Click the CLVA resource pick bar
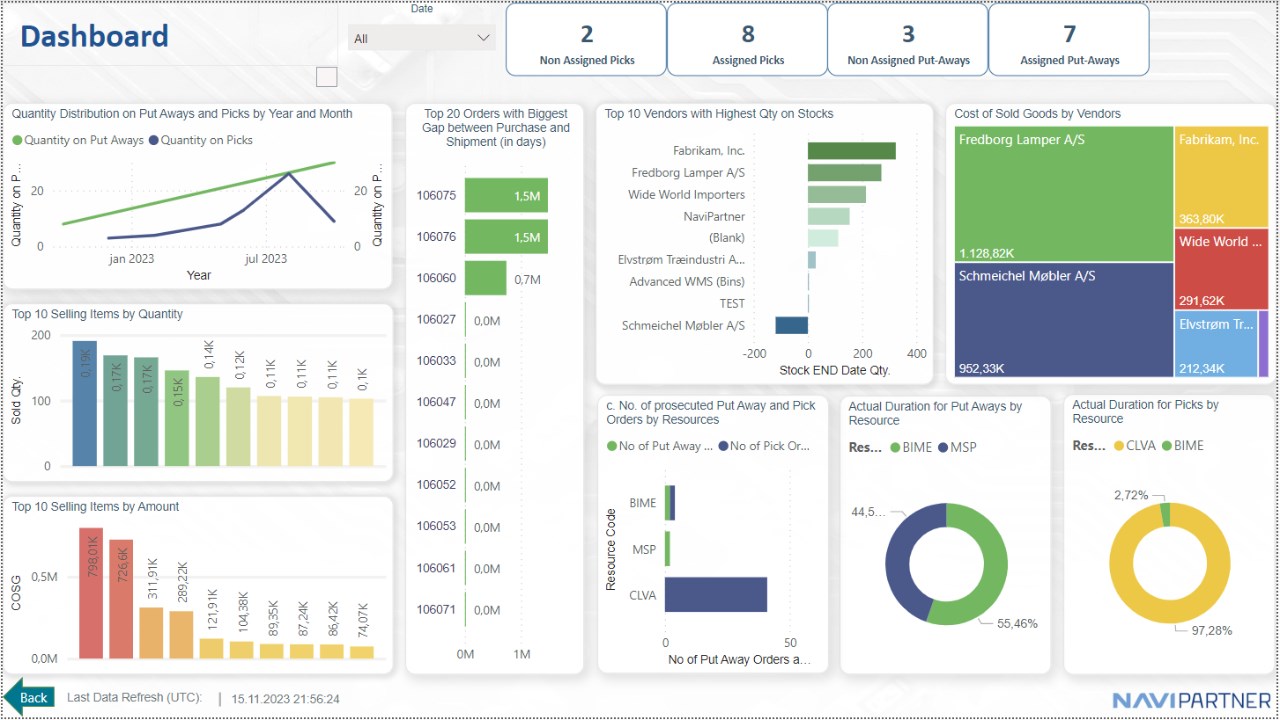1280x720 pixels. (716, 594)
